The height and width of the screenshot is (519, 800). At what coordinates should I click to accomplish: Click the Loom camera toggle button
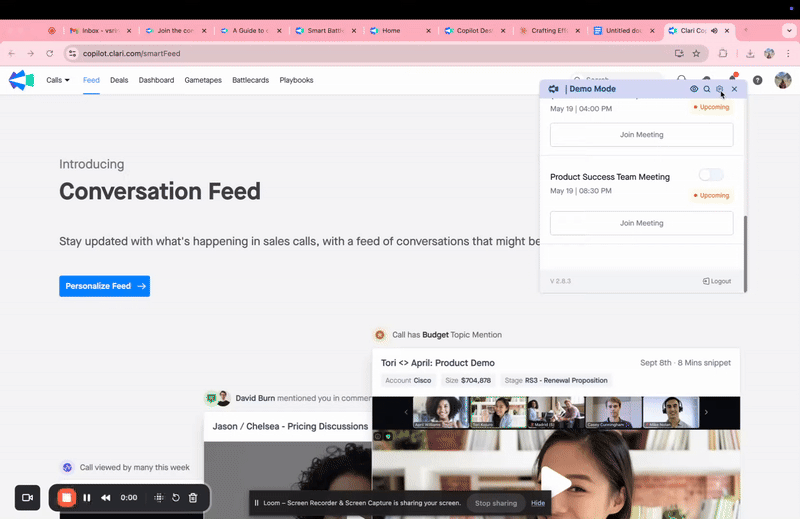[x=28, y=498]
